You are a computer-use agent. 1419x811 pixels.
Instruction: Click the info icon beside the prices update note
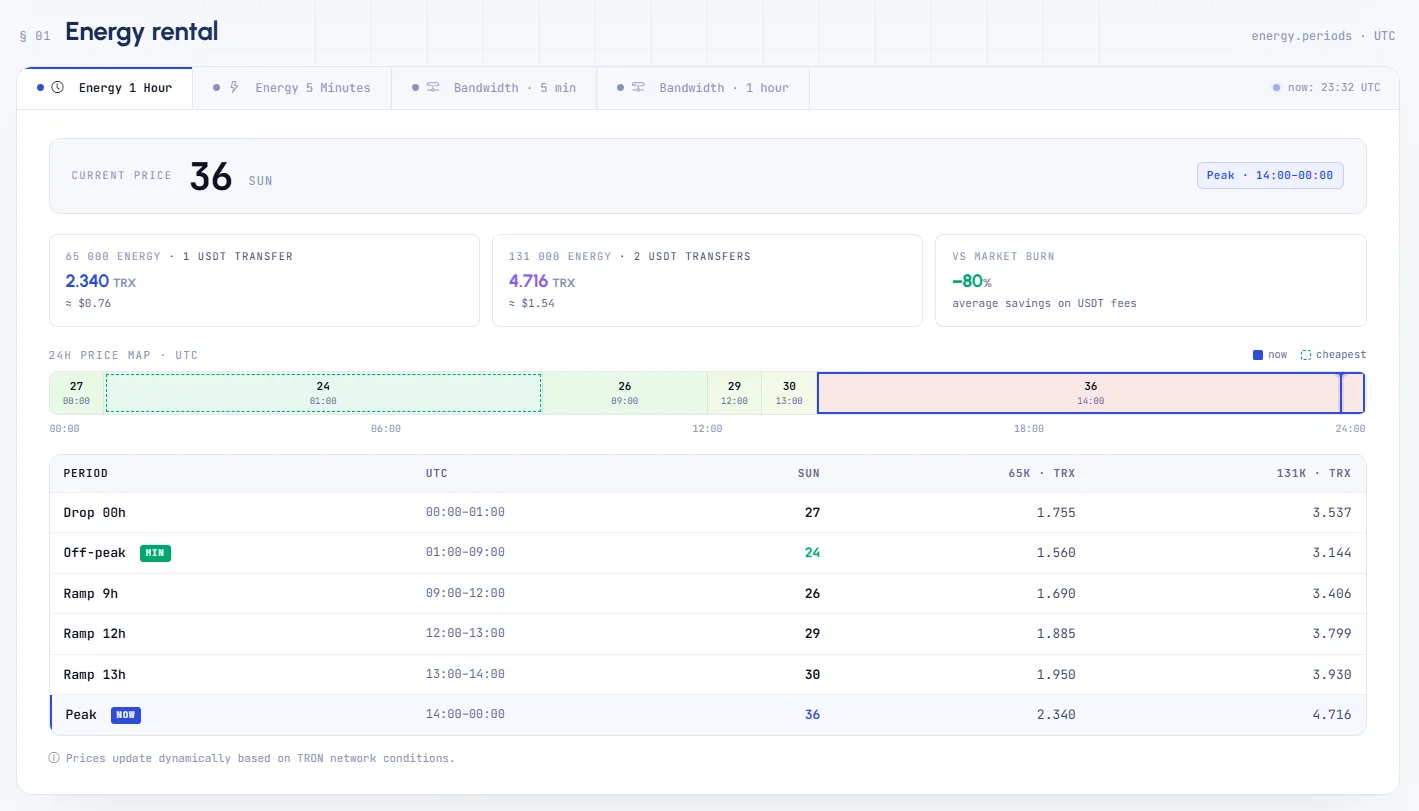click(54, 758)
